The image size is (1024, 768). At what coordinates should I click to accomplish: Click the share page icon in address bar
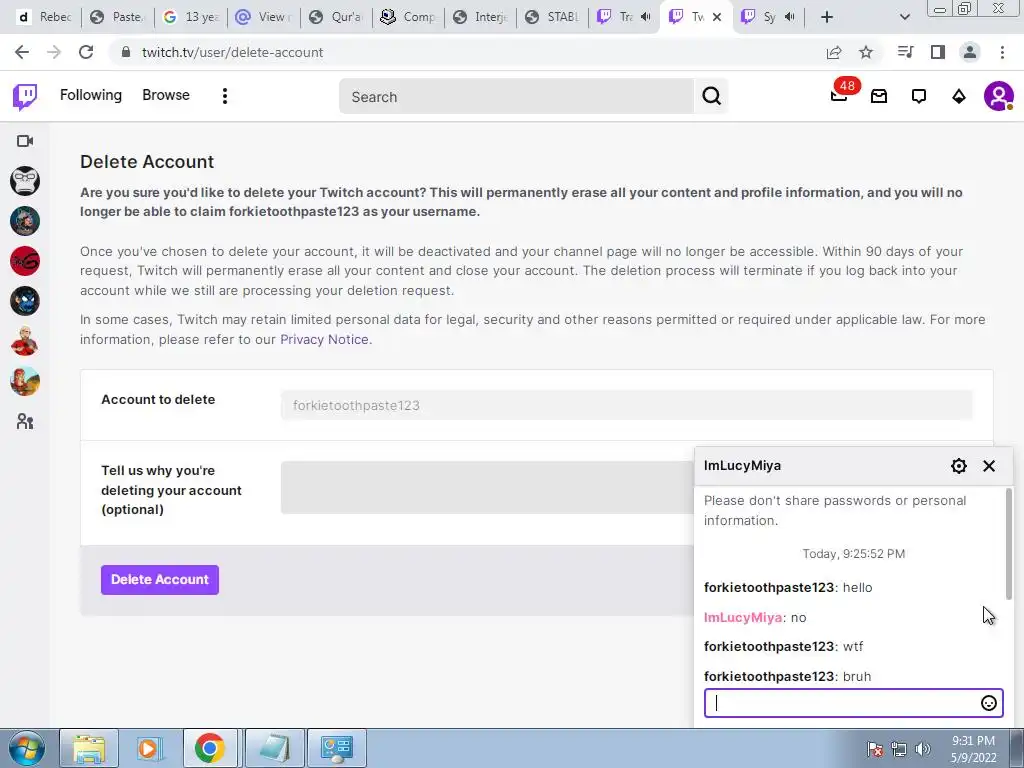pyautogui.click(x=834, y=52)
